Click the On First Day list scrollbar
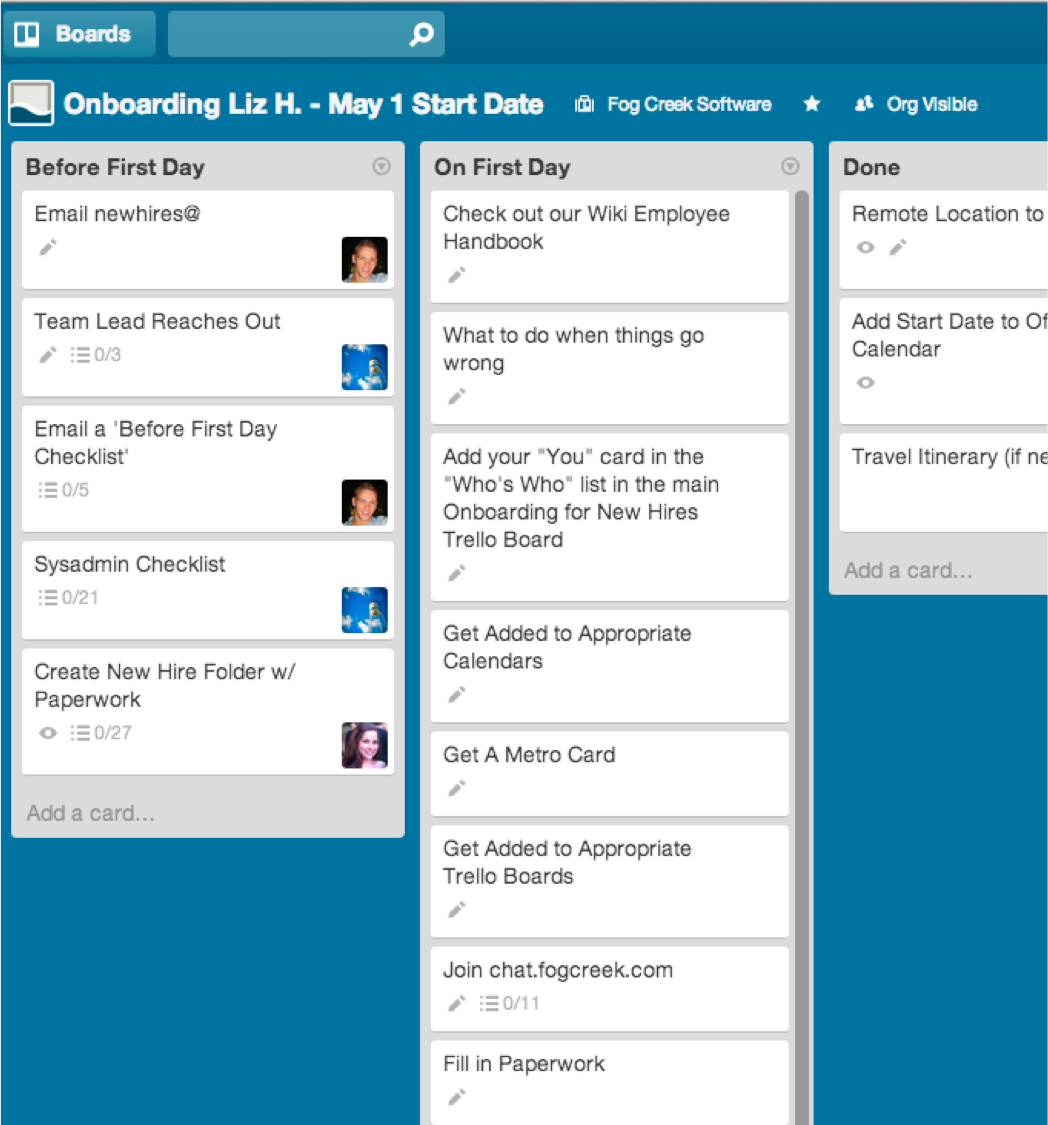 [x=801, y=600]
